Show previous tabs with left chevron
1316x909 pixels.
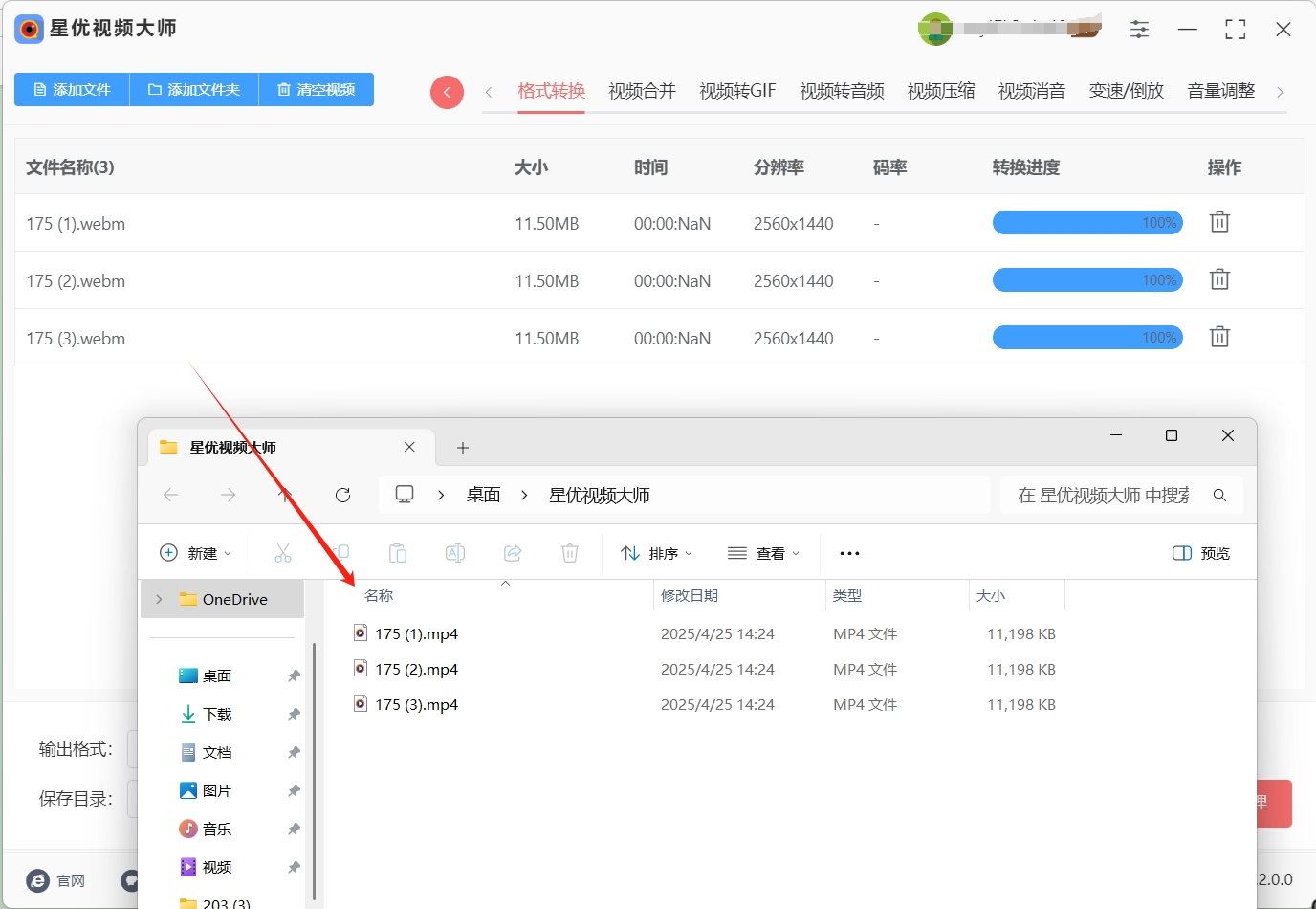[x=489, y=92]
